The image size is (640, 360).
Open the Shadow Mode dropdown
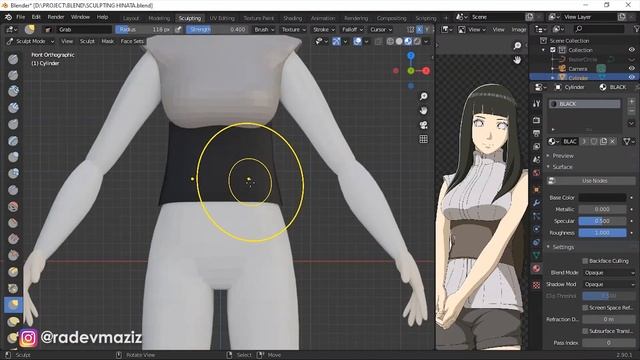(x=609, y=284)
